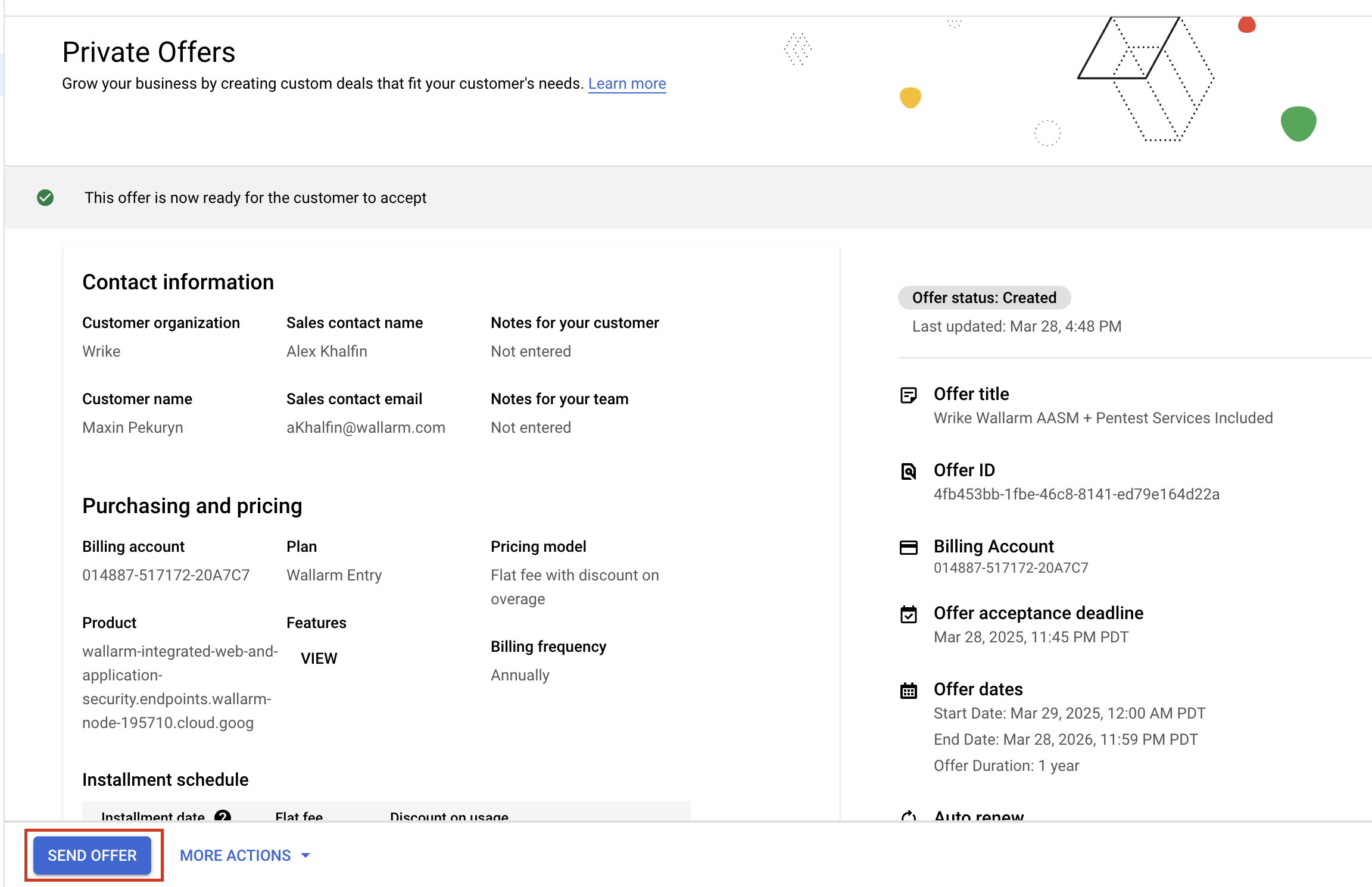Click the Offer dates calendar icon
The width and height of the screenshot is (1372, 887).
click(x=909, y=690)
